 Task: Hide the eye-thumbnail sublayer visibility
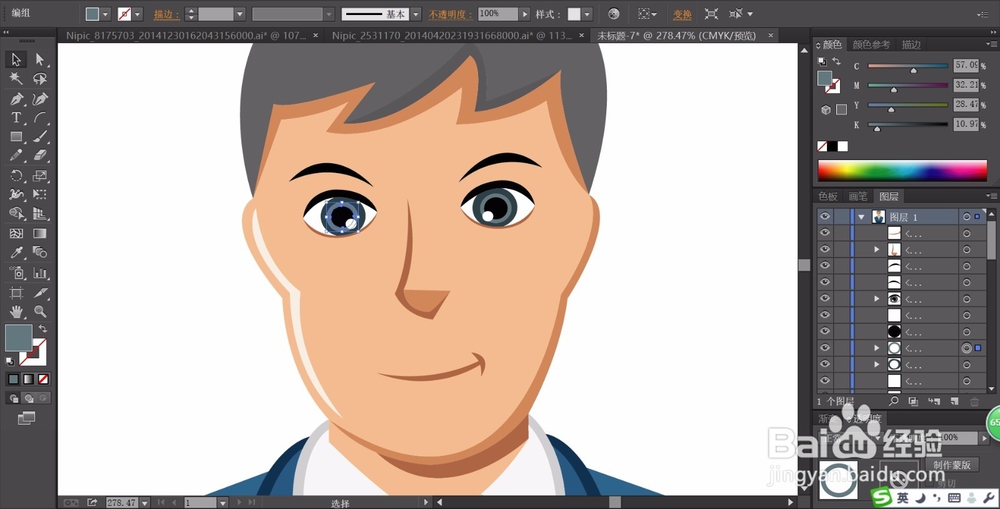[825, 299]
